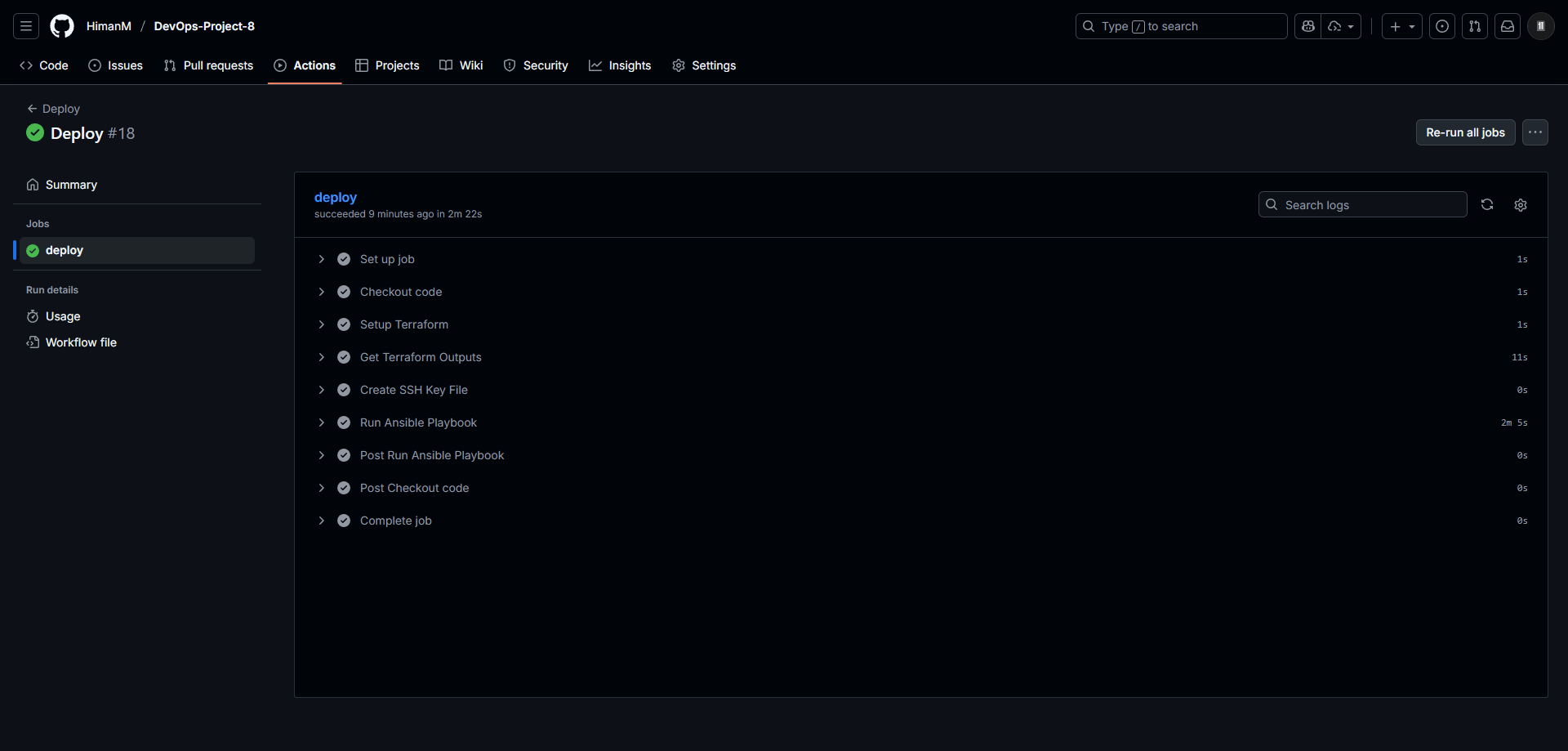
Task: Open the hamburger navigation menu
Action: 26,26
